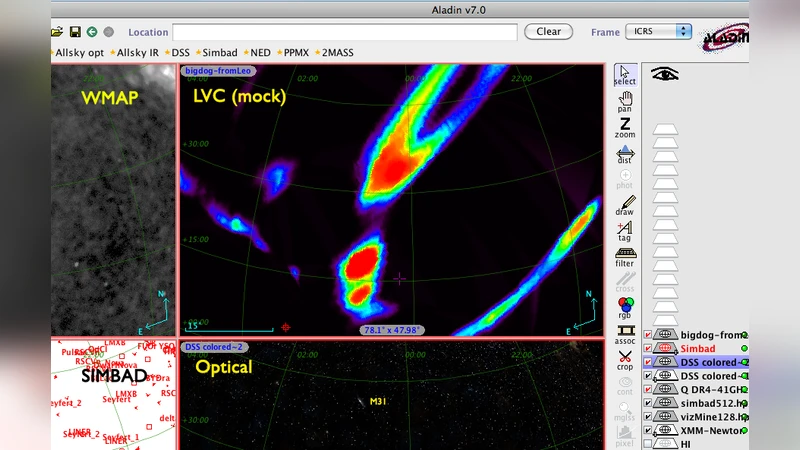Select the tag annotation tool

click(x=625, y=231)
